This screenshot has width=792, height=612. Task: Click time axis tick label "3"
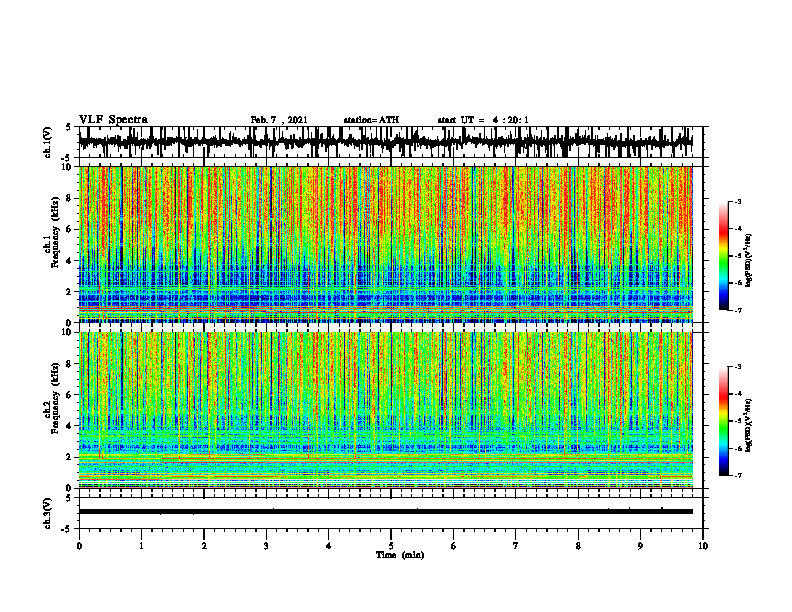(266, 546)
